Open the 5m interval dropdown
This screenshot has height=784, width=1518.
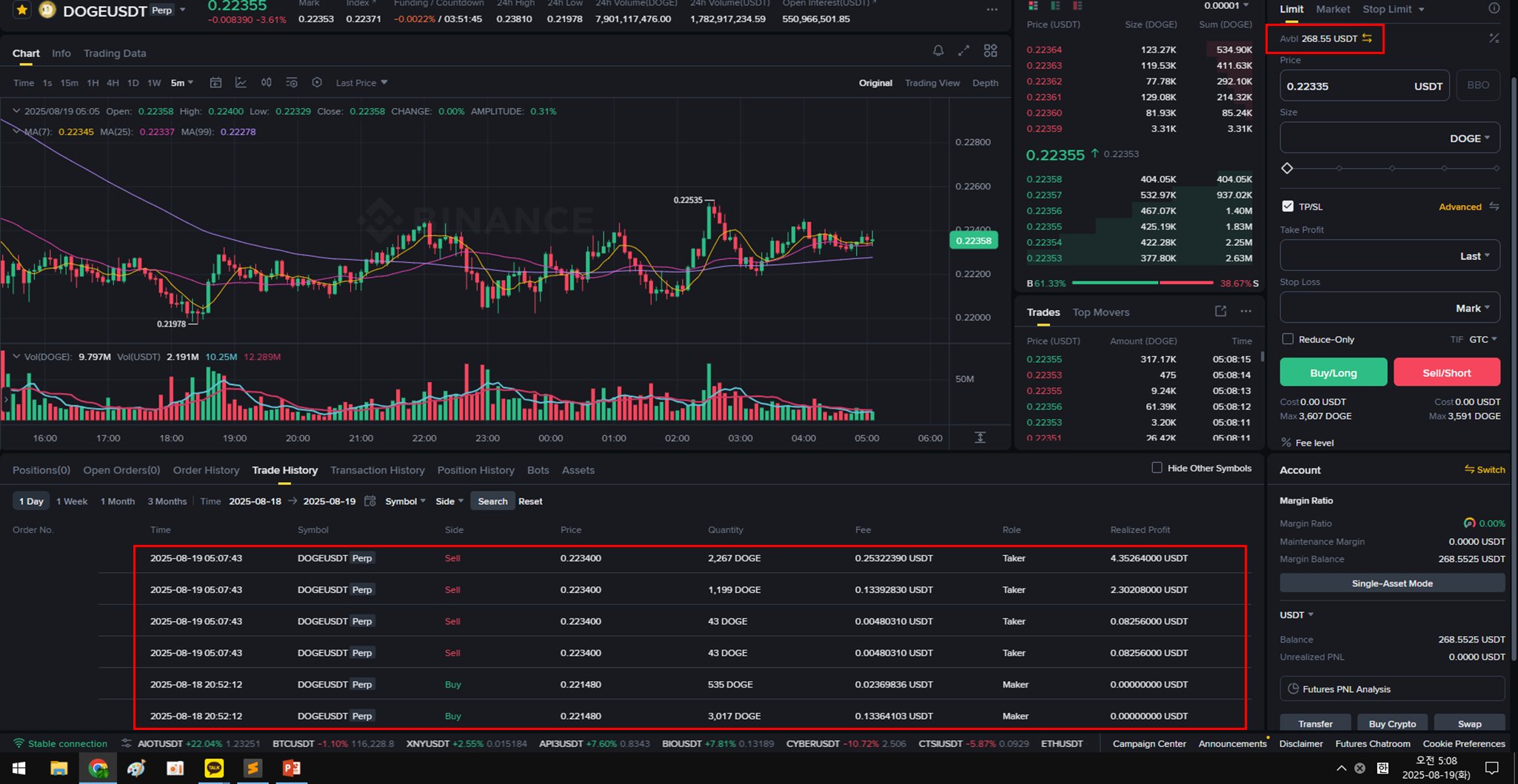(x=182, y=83)
